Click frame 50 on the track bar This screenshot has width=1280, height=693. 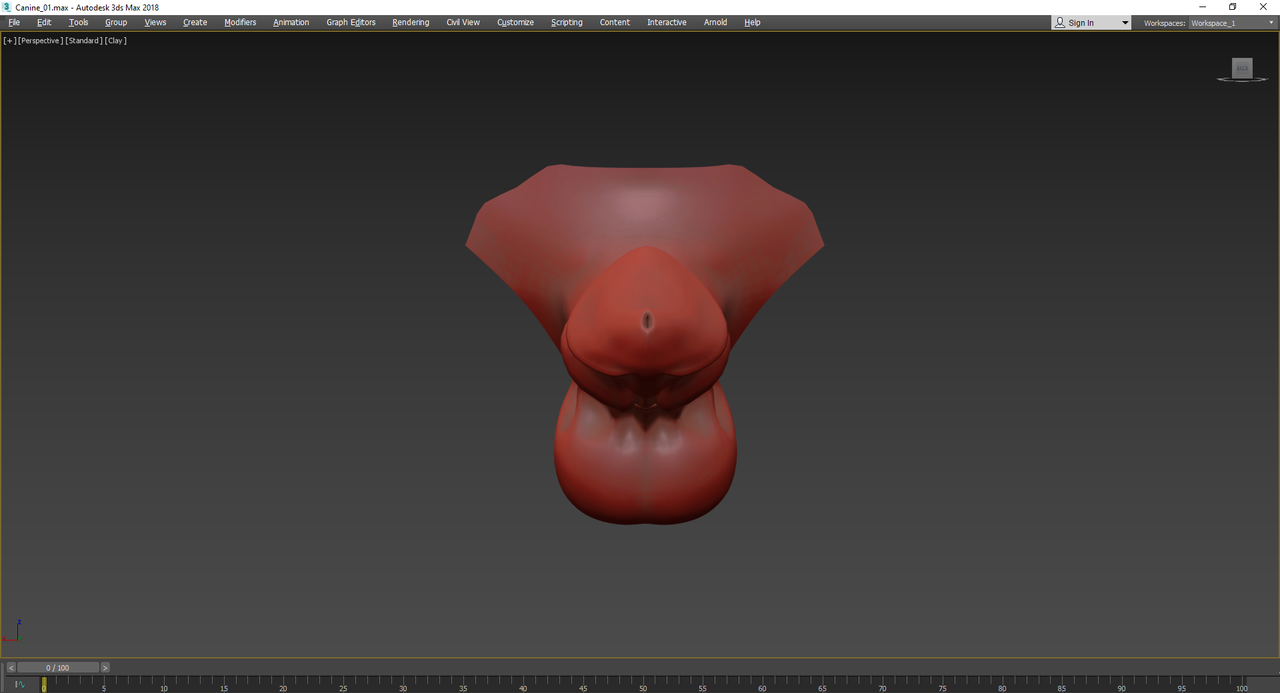(643, 686)
